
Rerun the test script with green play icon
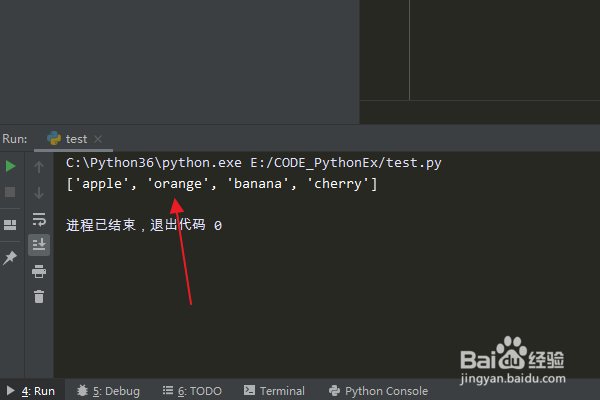[10, 166]
